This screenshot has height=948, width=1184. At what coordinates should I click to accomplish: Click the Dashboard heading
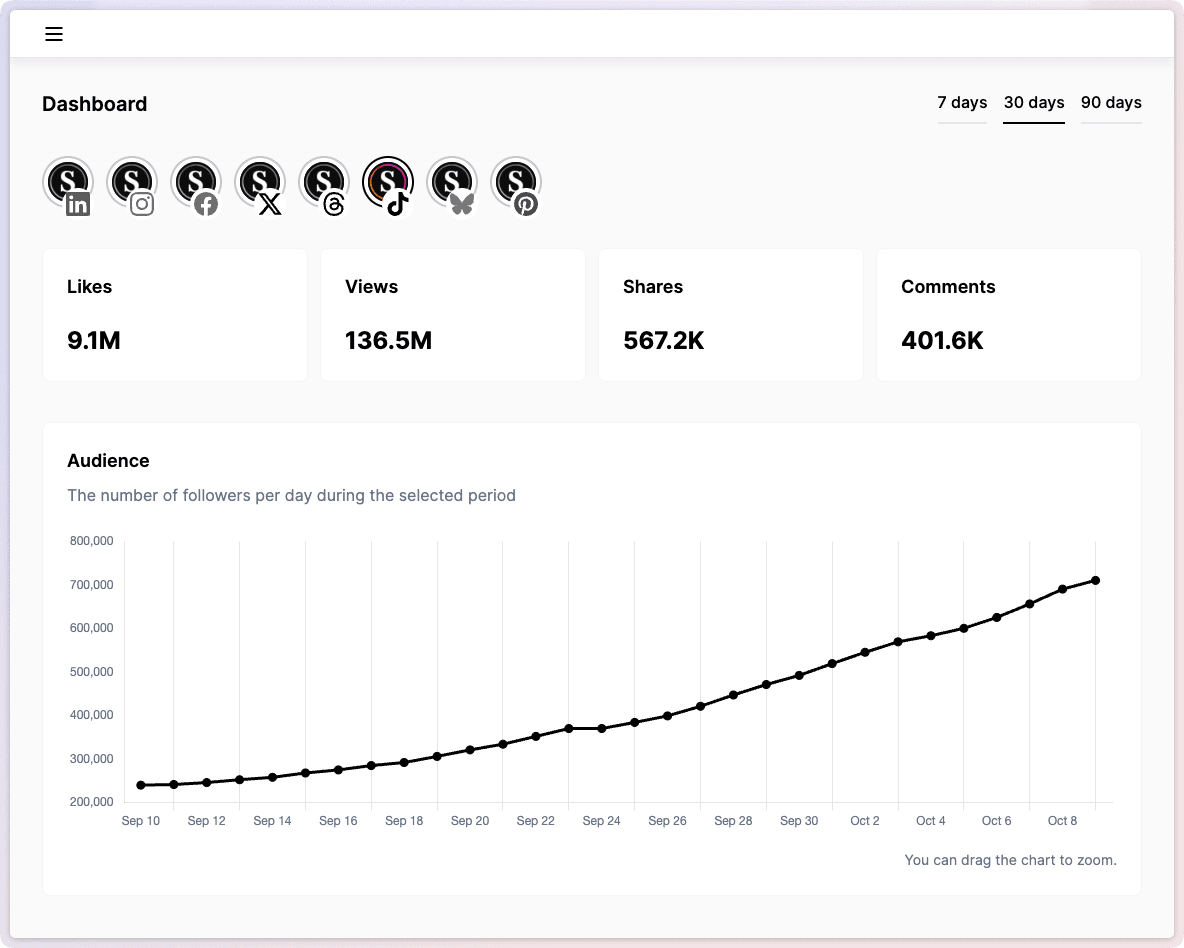pyautogui.click(x=95, y=104)
